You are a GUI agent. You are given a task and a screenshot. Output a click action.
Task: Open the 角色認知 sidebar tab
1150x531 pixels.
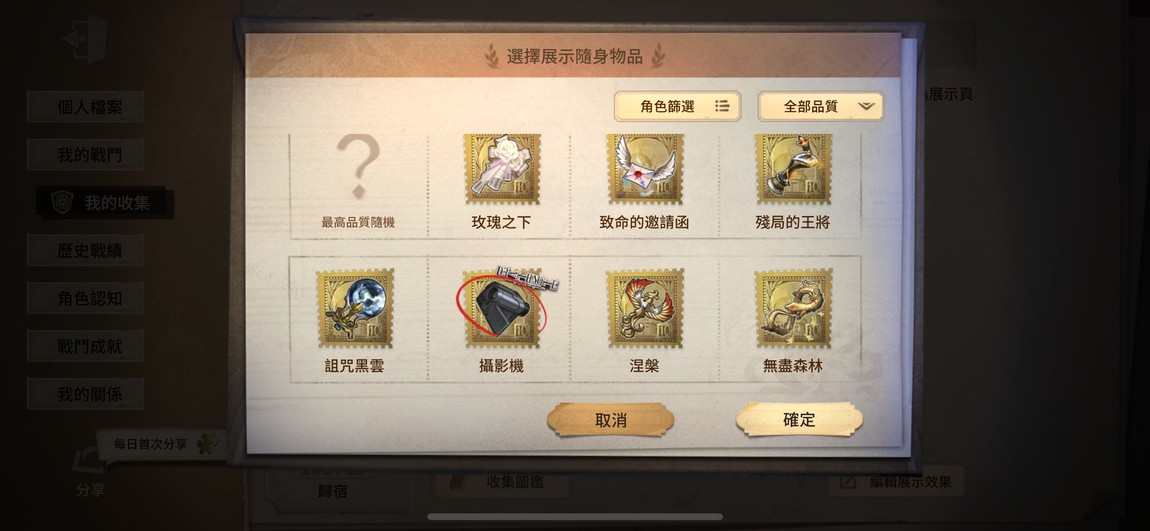pos(85,299)
